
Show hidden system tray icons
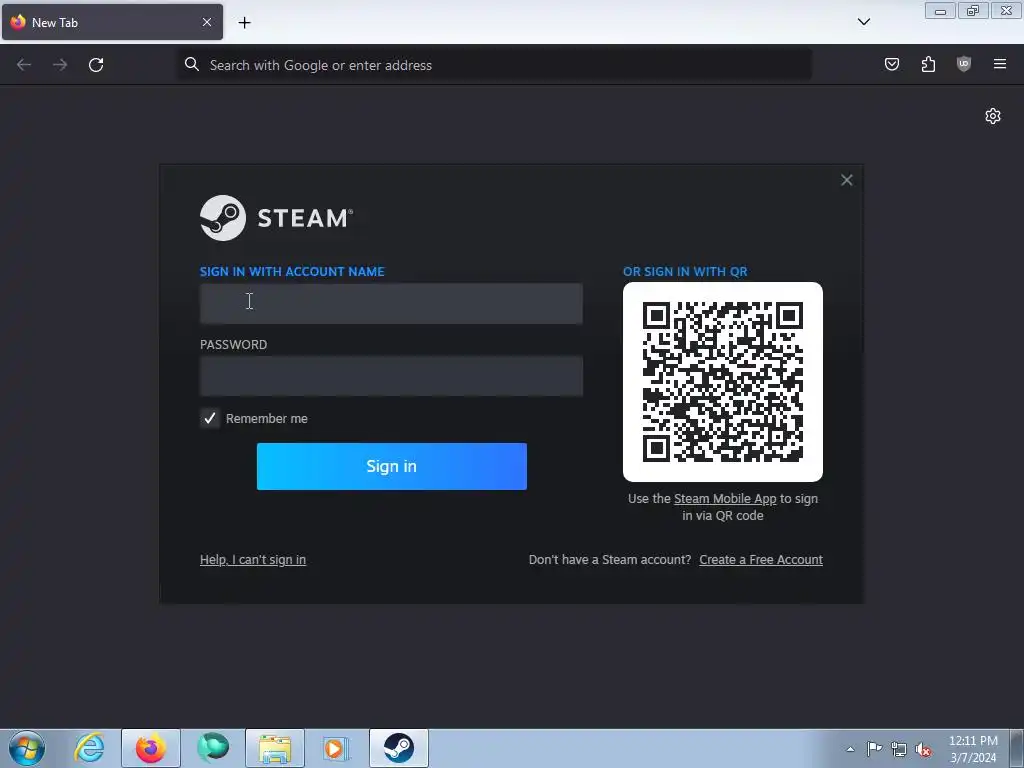(x=850, y=749)
